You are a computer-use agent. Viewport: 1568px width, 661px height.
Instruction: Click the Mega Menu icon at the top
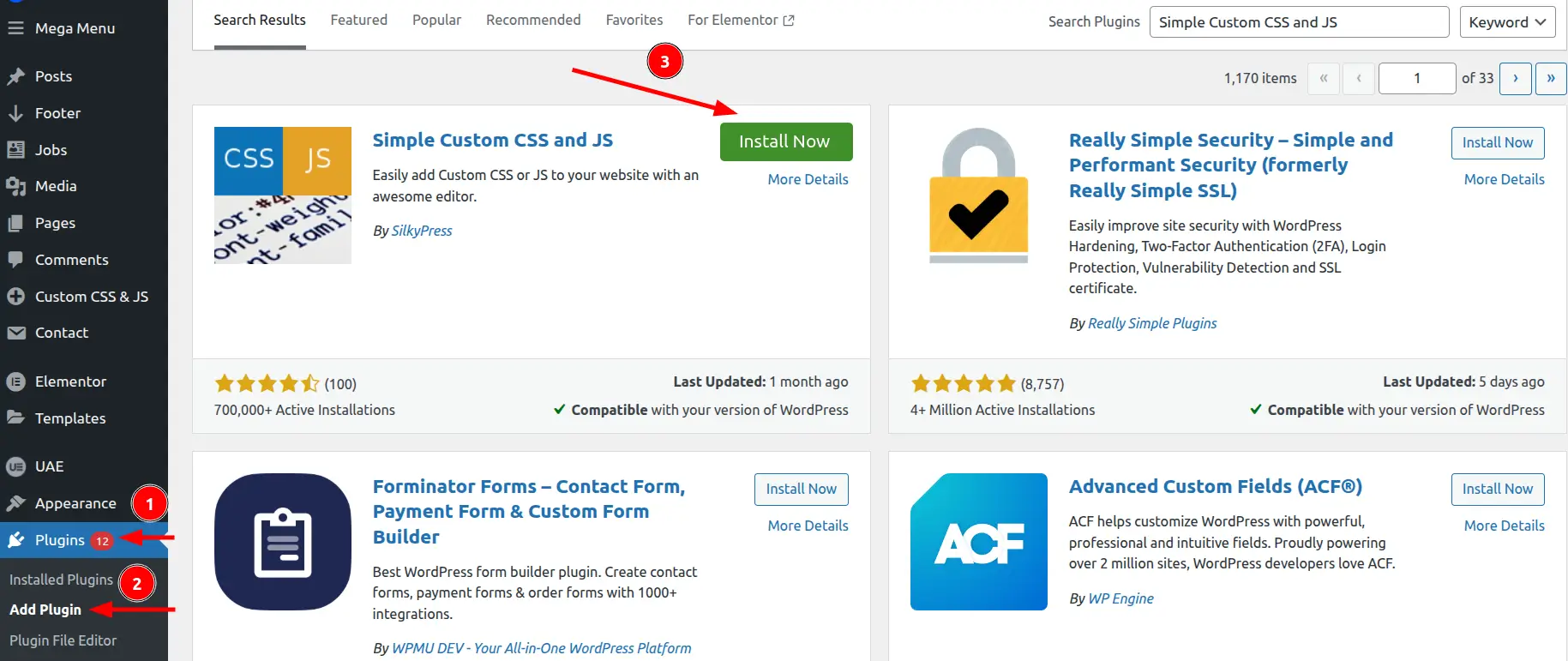pyautogui.click(x=15, y=27)
